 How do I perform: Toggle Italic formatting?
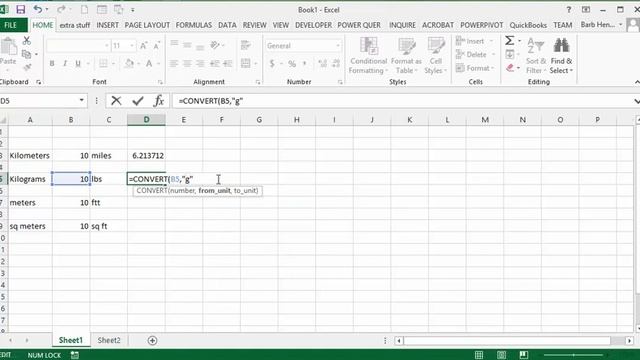click(x=64, y=63)
